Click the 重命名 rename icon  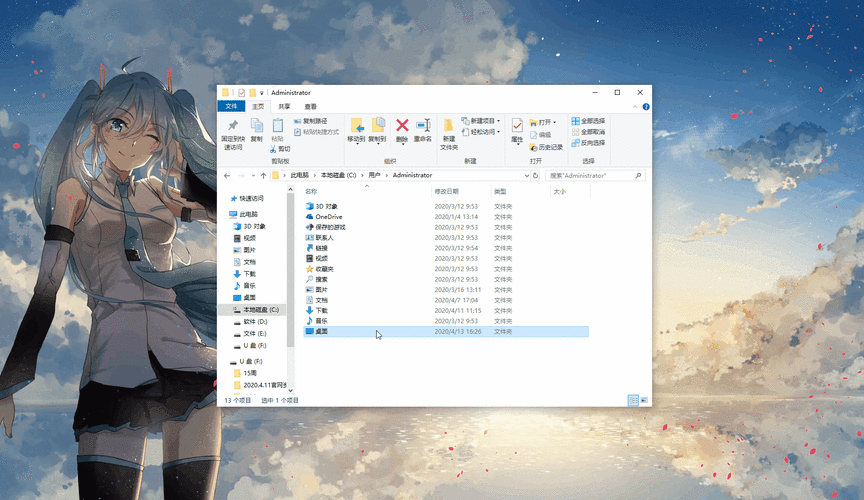[423, 125]
